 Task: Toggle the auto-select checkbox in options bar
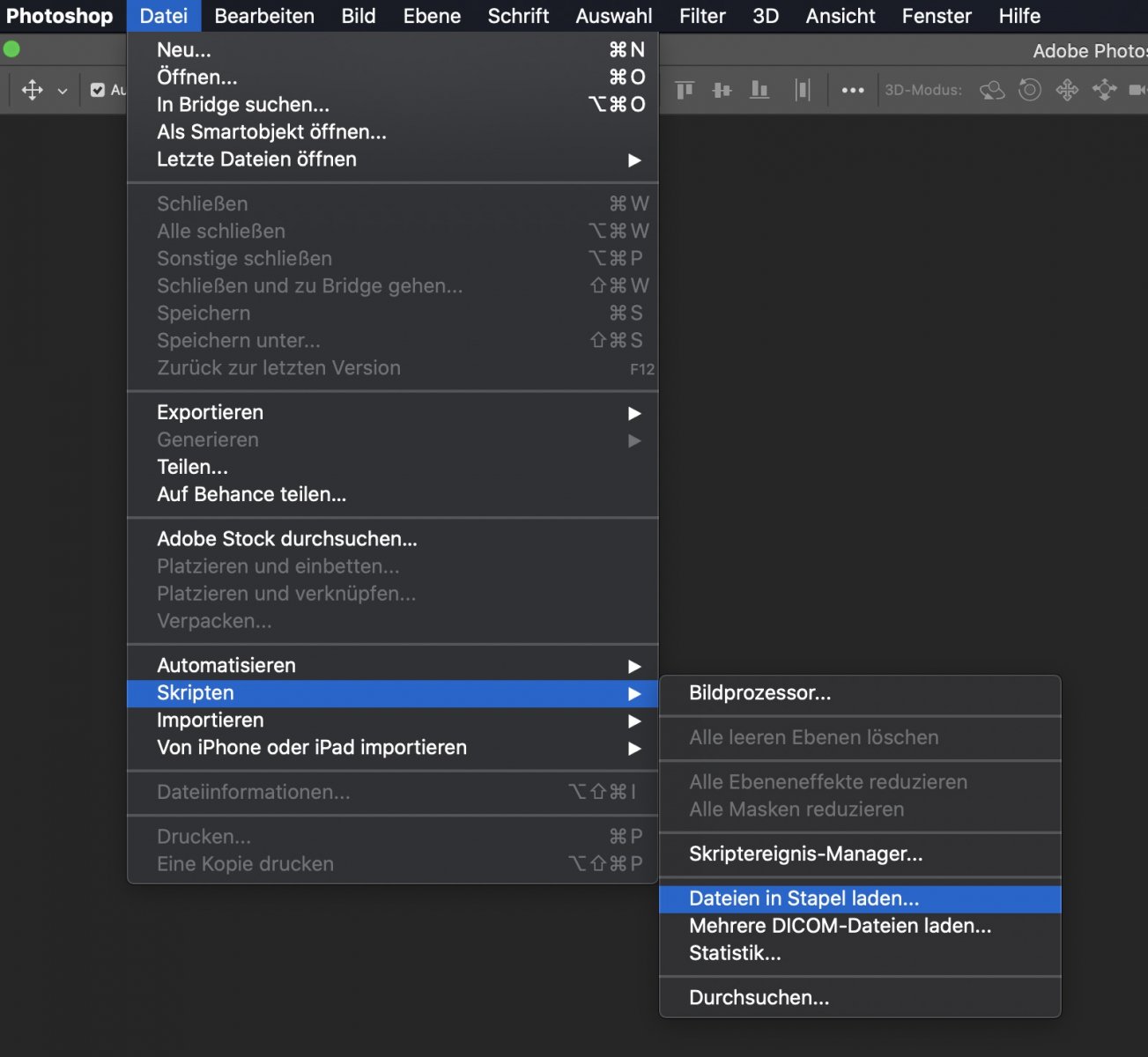coord(98,90)
